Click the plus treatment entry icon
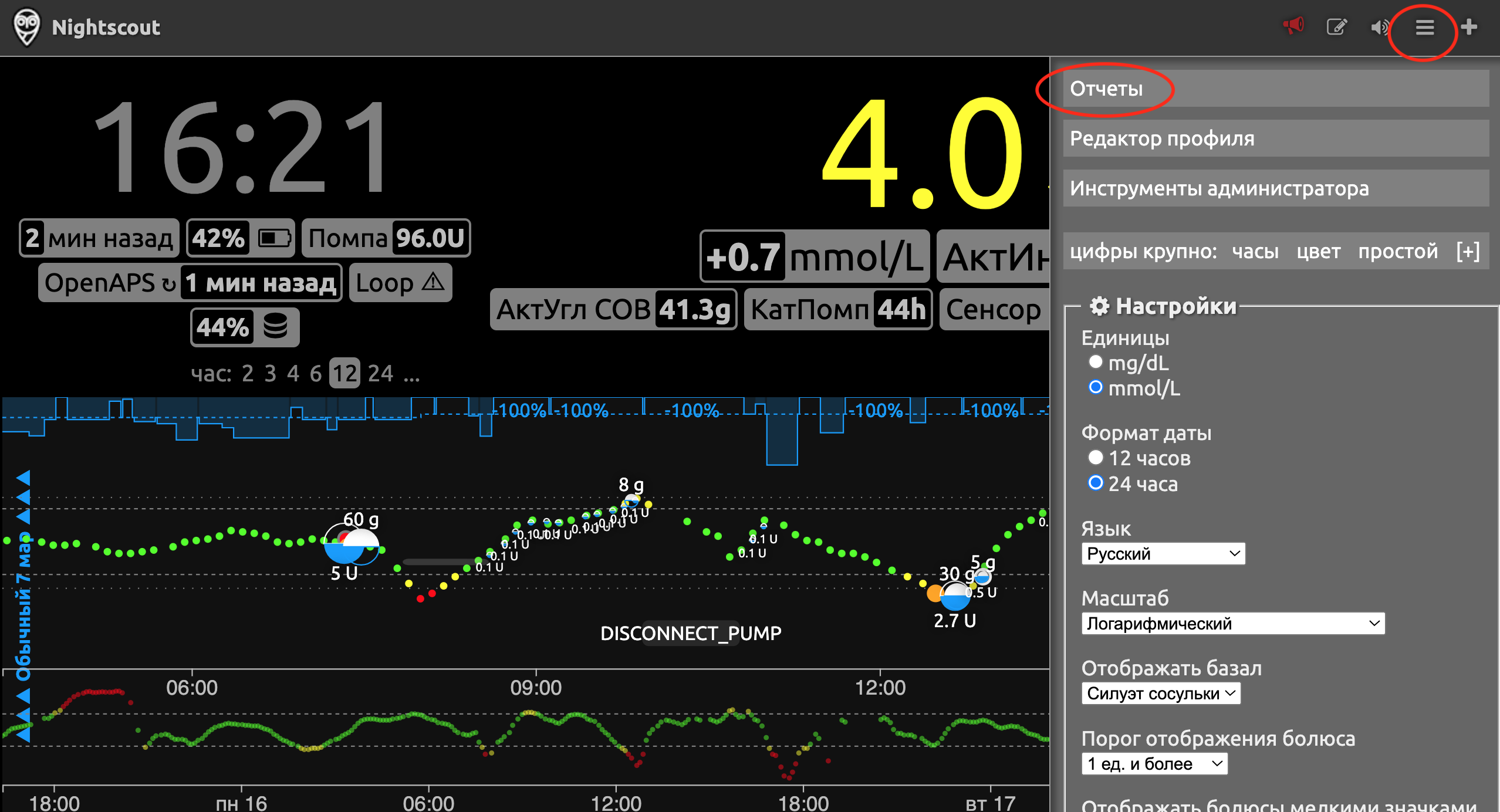1500x812 pixels. tap(1469, 26)
